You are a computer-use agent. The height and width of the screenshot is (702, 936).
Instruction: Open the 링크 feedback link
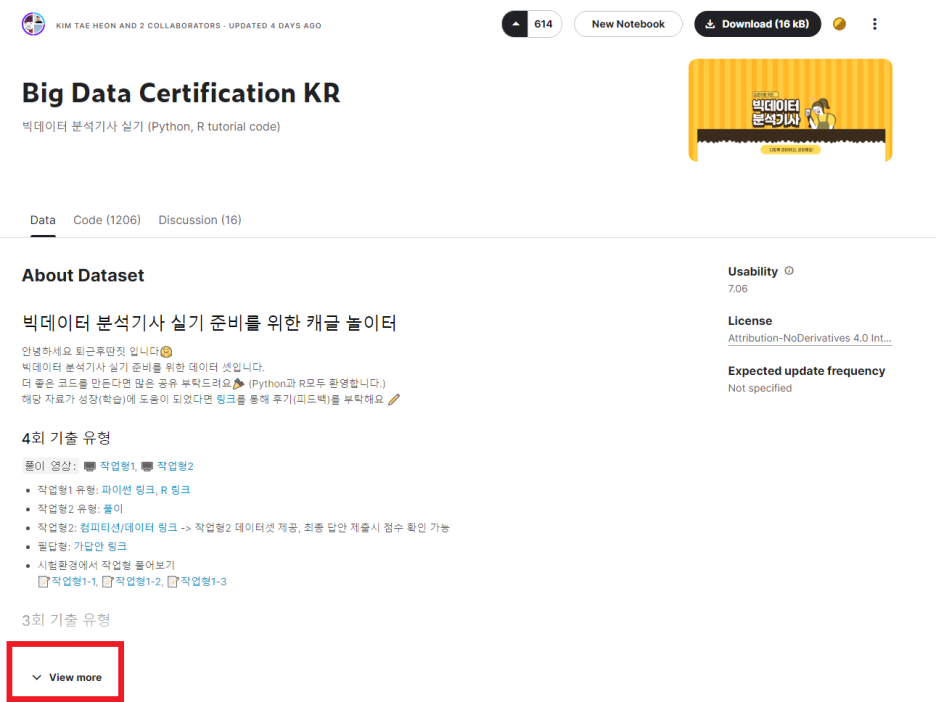226,399
